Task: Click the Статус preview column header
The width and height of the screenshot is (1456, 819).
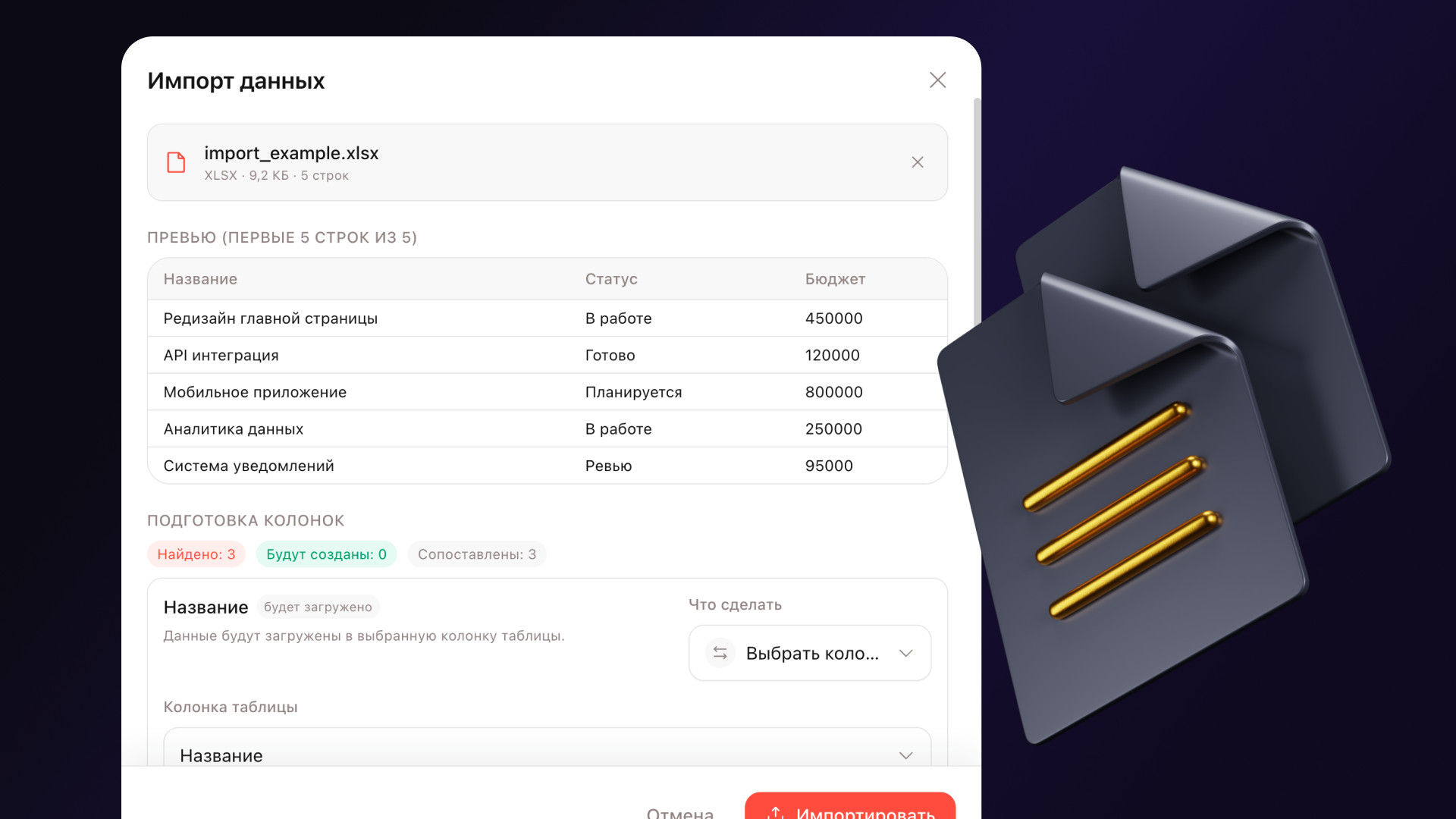Action: point(611,279)
